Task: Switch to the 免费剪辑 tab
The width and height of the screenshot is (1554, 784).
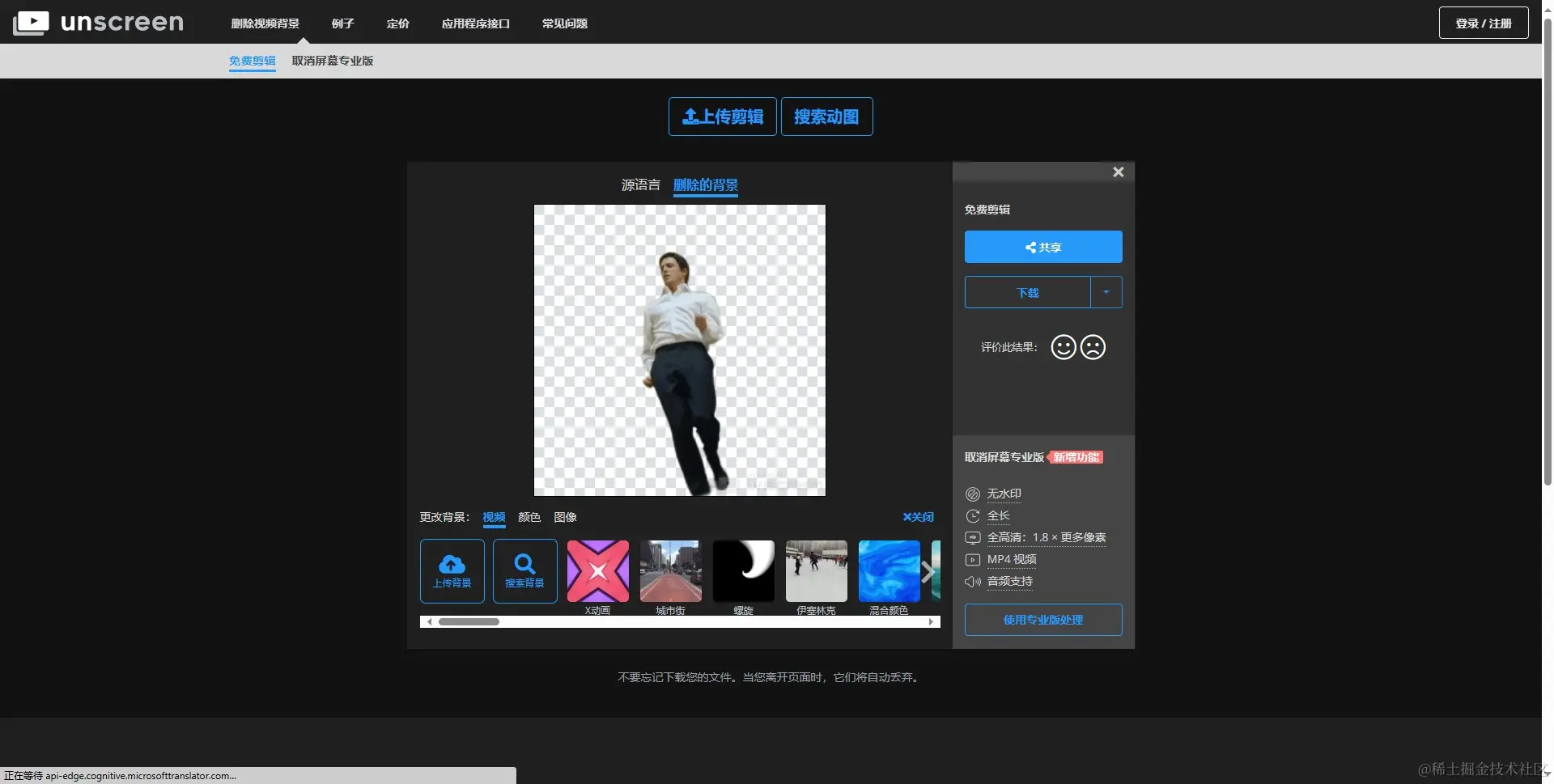Action: click(252, 61)
